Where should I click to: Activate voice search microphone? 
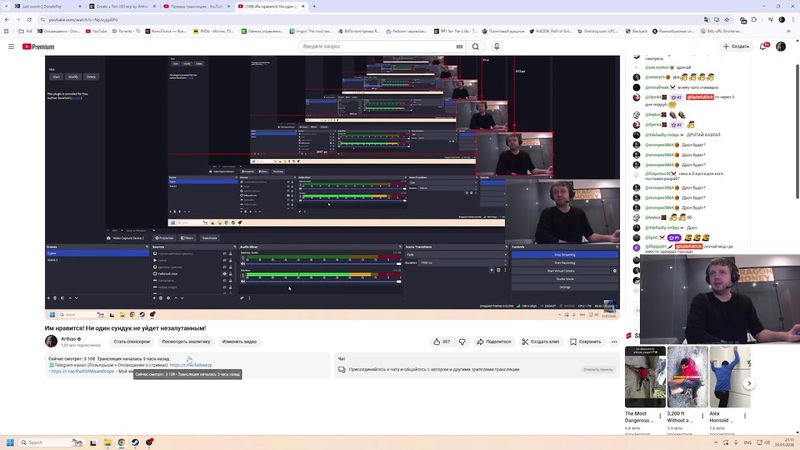[x=497, y=46]
